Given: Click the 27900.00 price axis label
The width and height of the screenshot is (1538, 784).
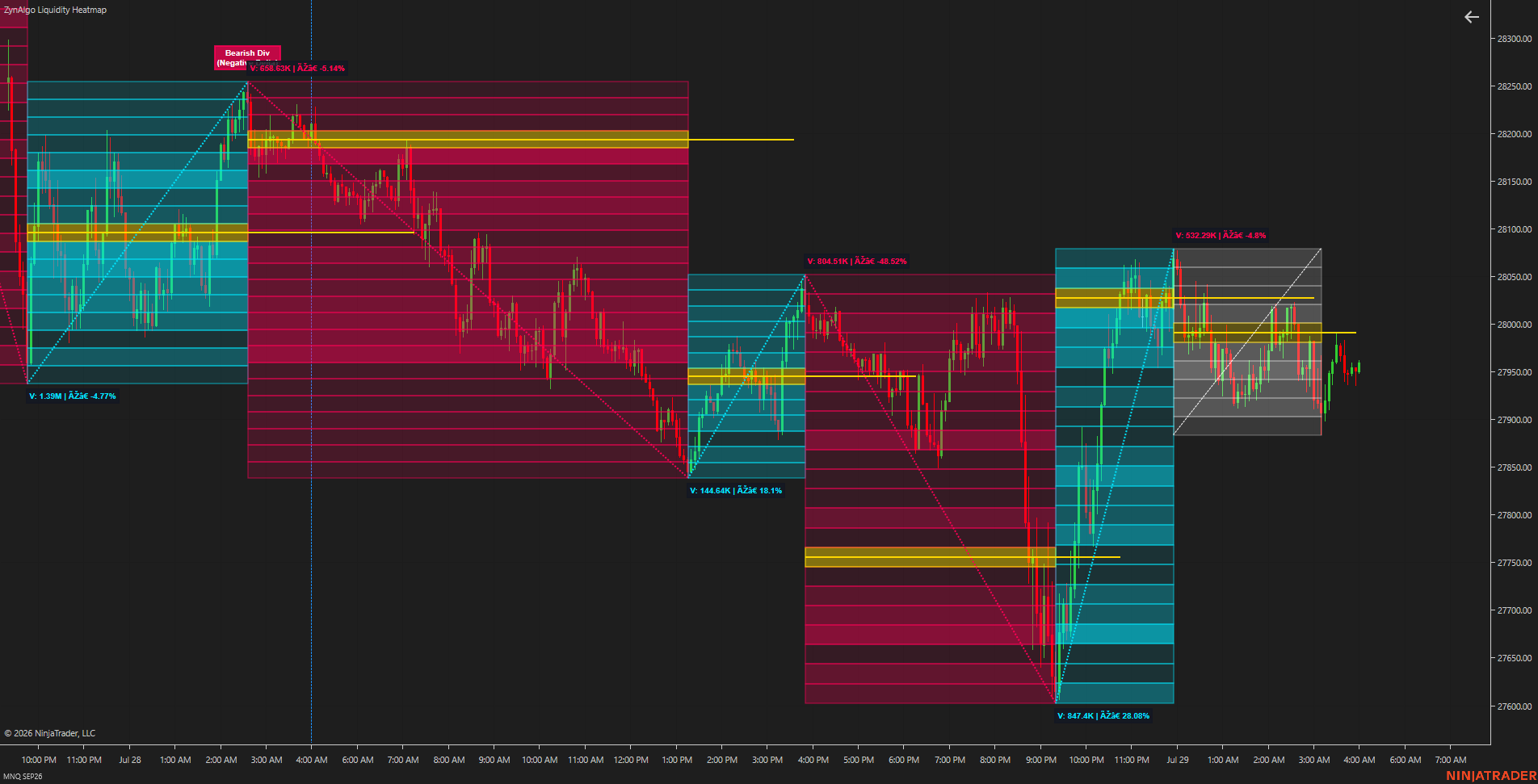Looking at the screenshot, I should click(1515, 420).
